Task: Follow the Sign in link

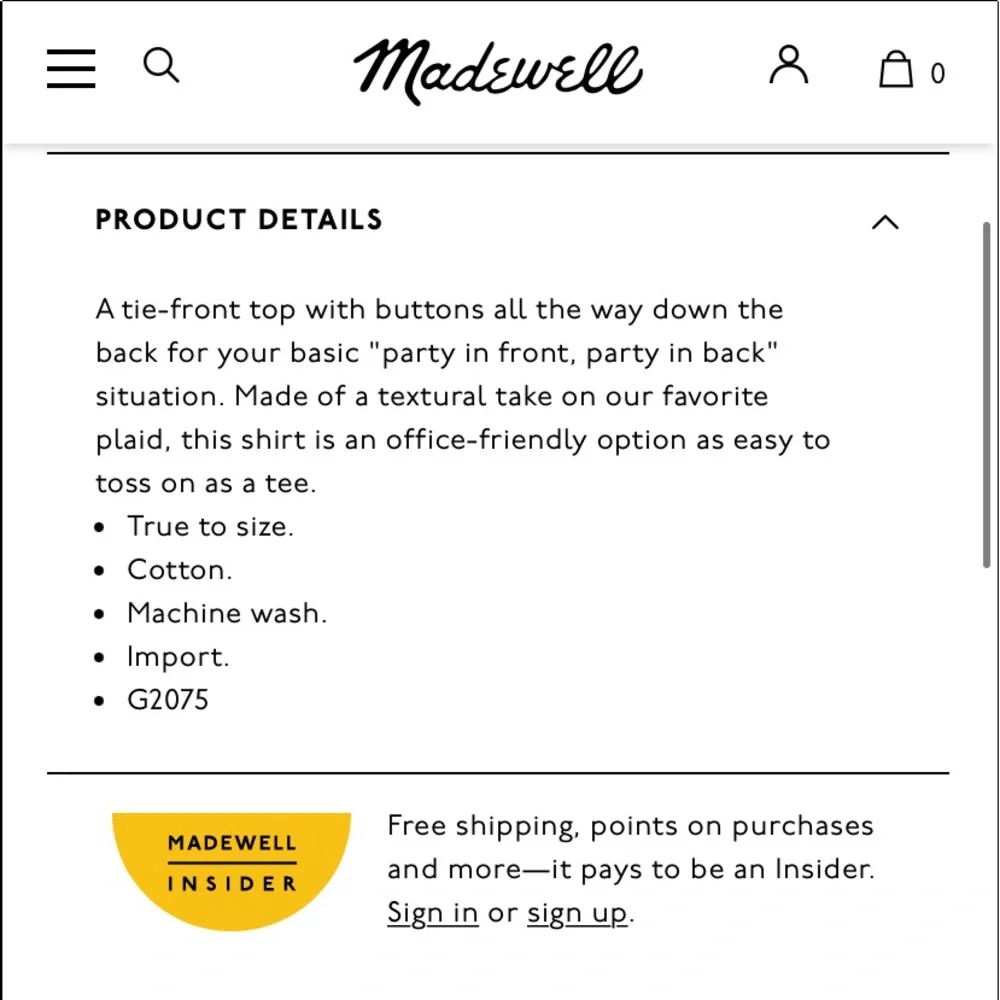Action: point(432,913)
